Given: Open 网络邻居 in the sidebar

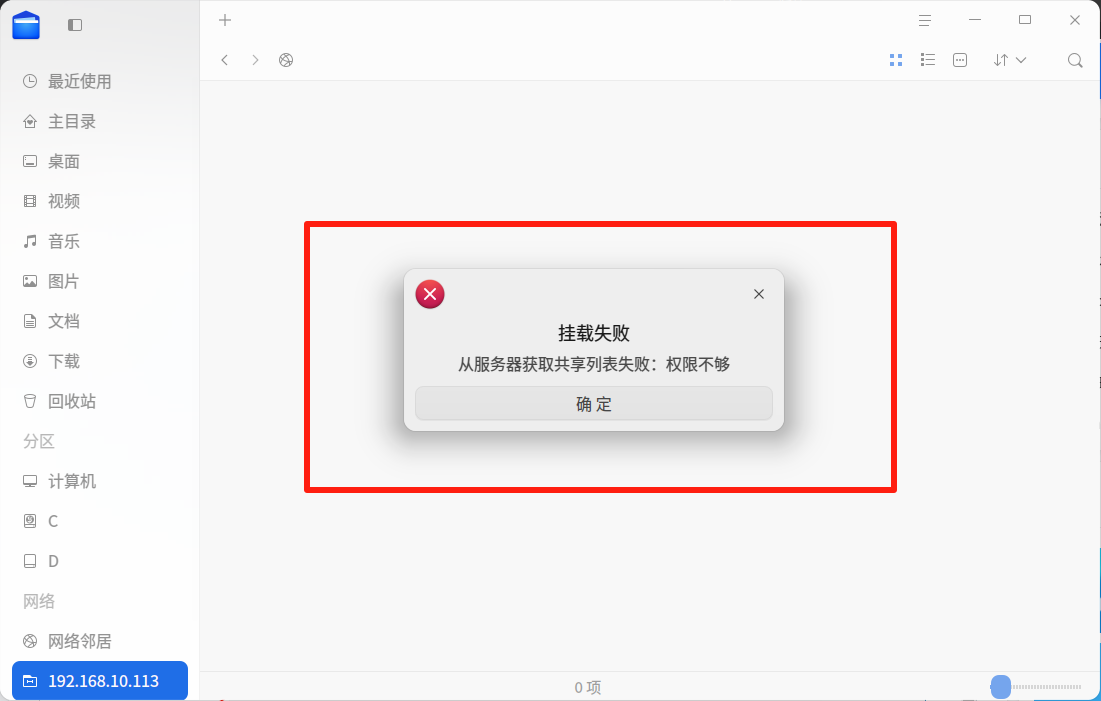Looking at the screenshot, I should click(x=100, y=642).
